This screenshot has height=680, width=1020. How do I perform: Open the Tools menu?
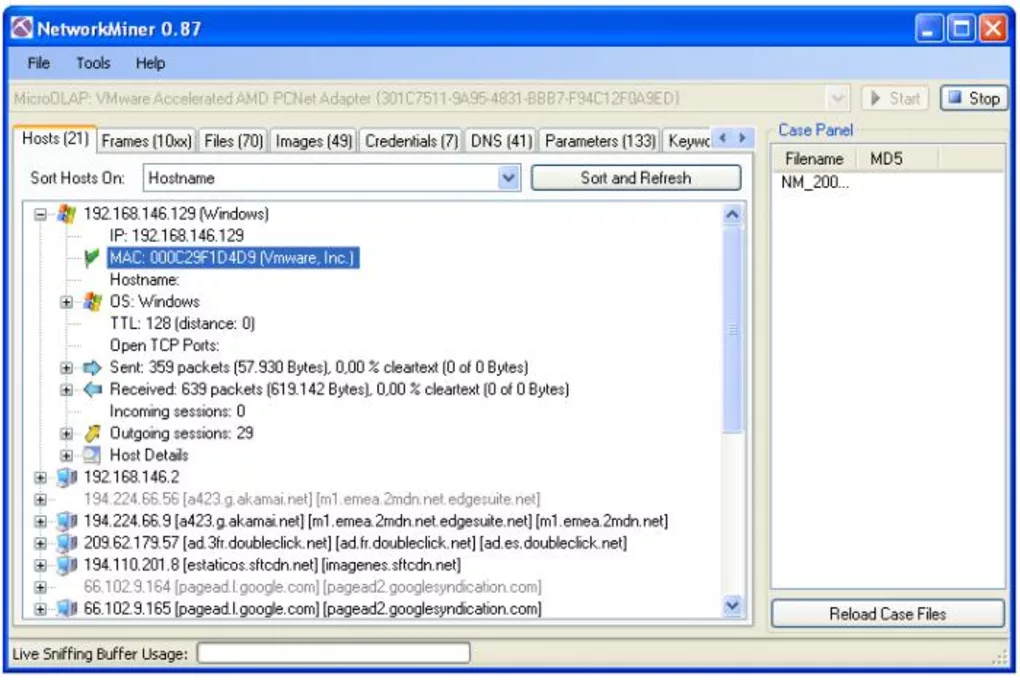point(92,63)
